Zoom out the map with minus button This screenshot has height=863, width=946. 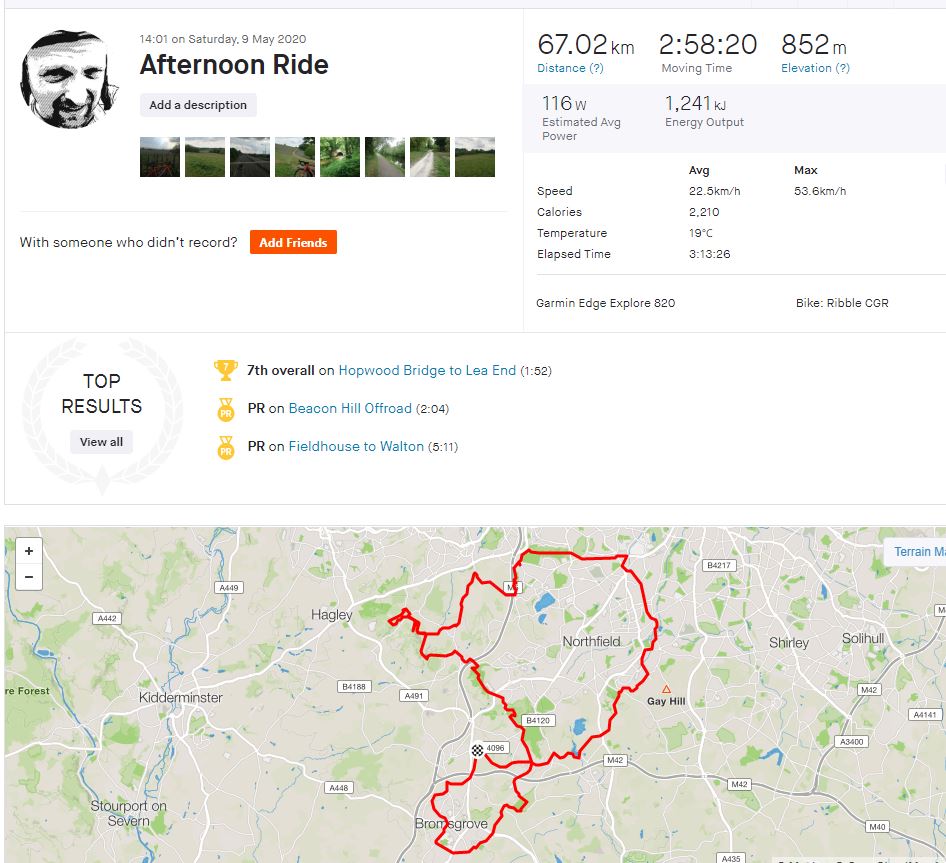[29, 577]
